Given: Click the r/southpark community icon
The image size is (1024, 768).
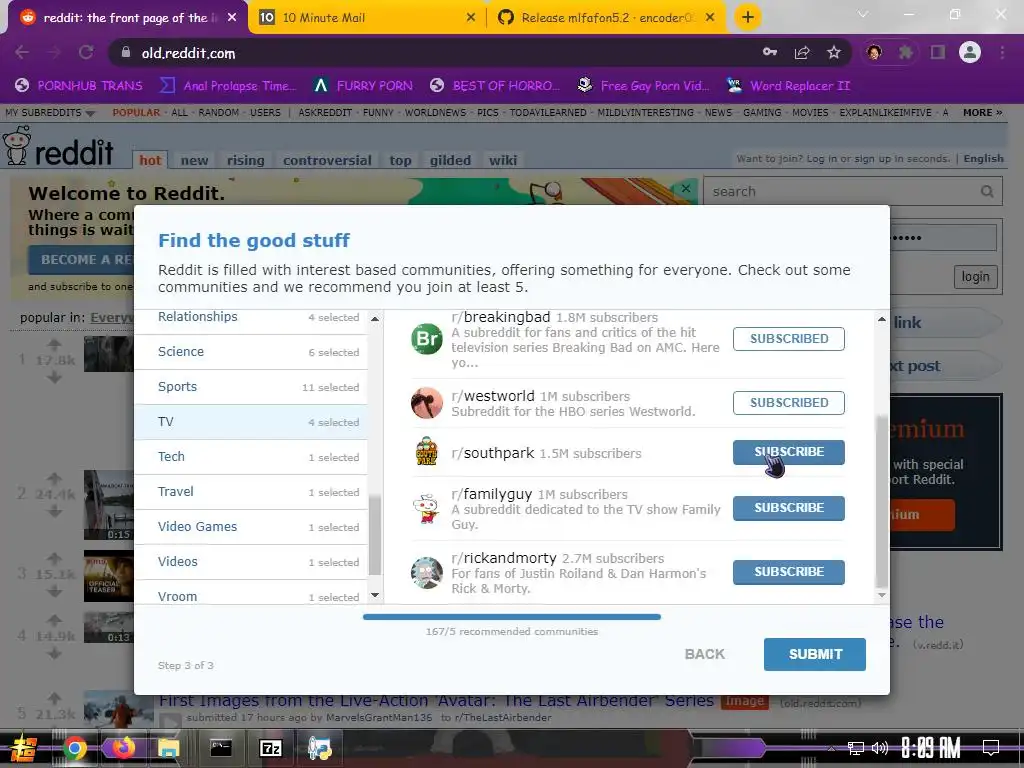Looking at the screenshot, I should (426, 451).
